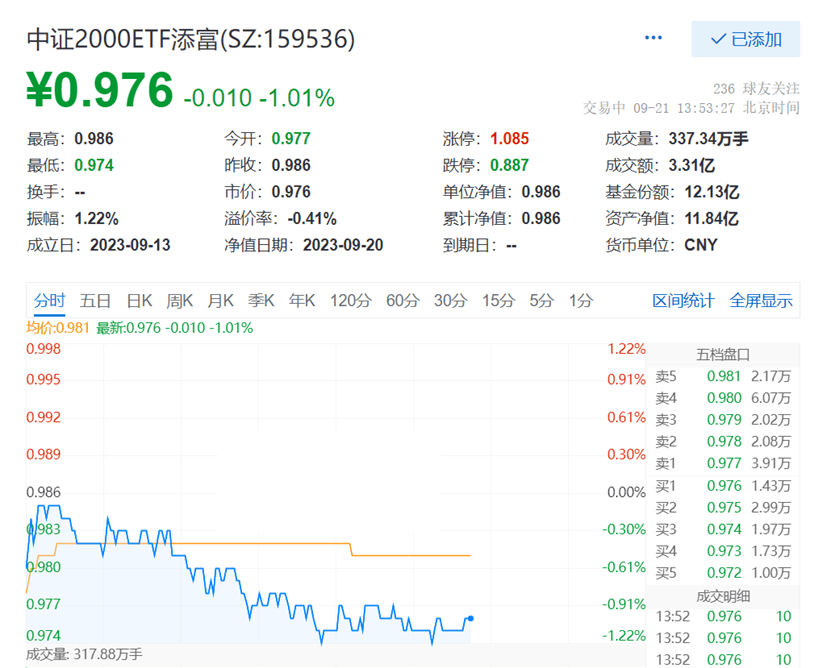Click the 买4 order row at 0.973
Image resolution: width=831 pixels, height=668 pixels.
click(x=723, y=551)
